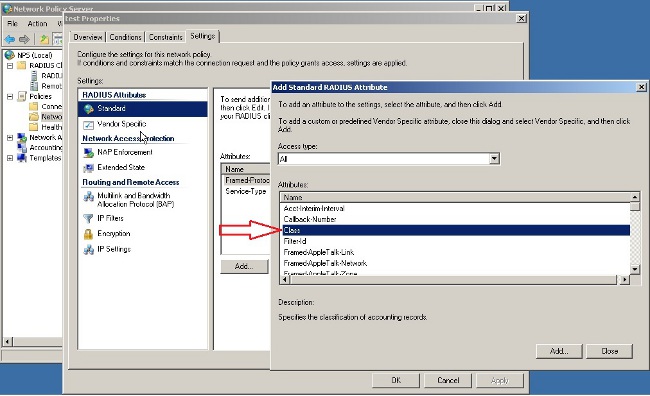Screen dimensions: 650x396
Task: Click Close in the RADIUS Attribute dialog
Action: click(x=609, y=351)
